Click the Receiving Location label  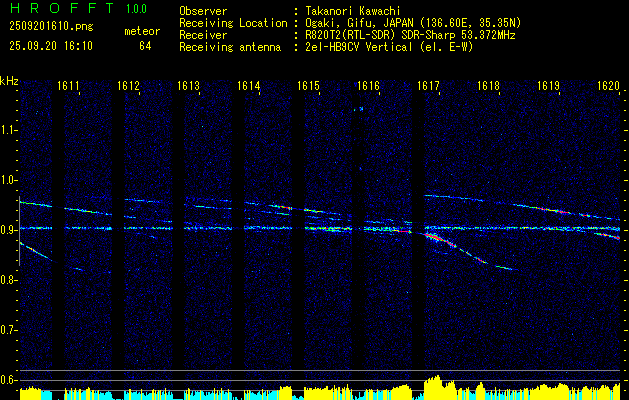point(233,23)
